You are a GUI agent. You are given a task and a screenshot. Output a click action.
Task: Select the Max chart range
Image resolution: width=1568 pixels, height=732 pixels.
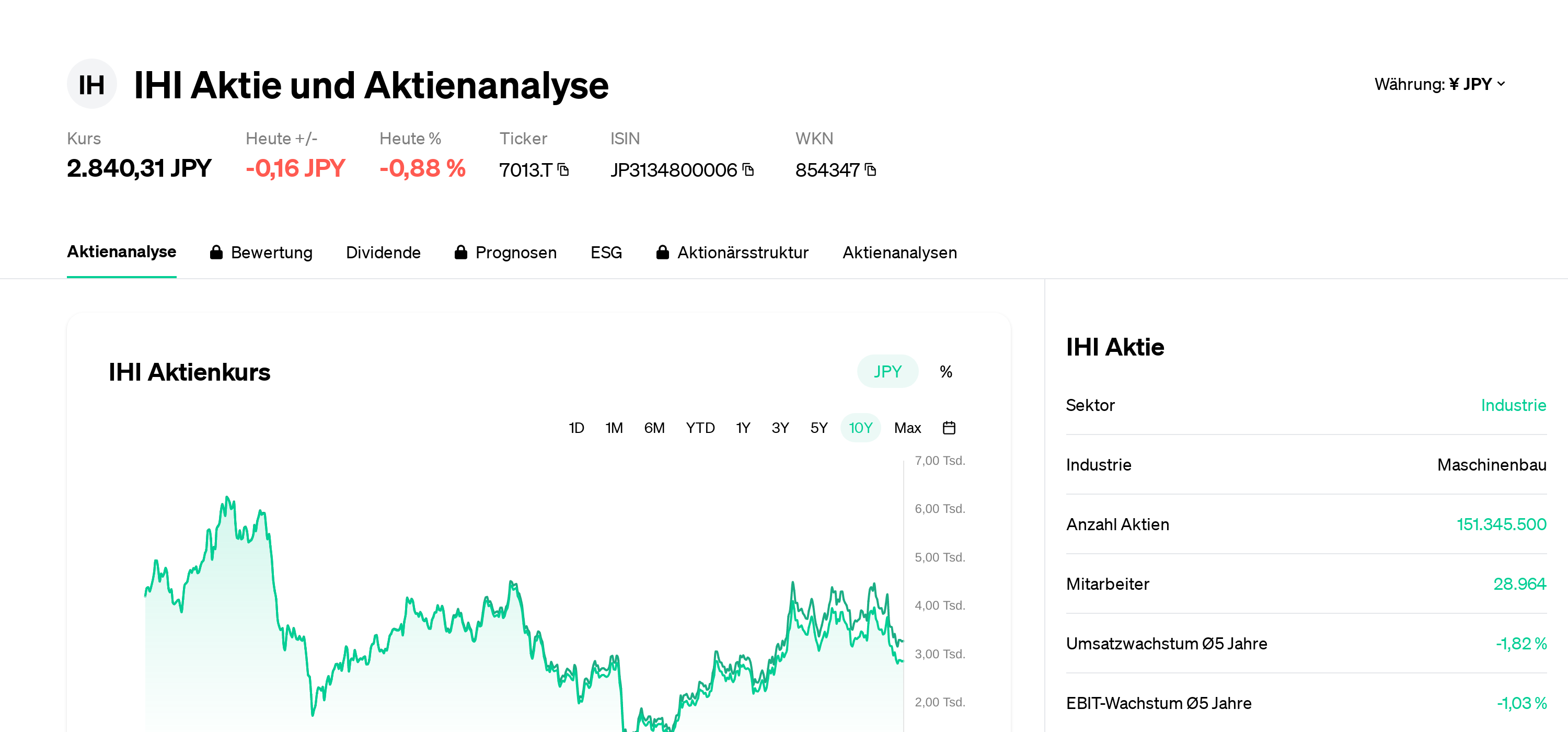907,428
